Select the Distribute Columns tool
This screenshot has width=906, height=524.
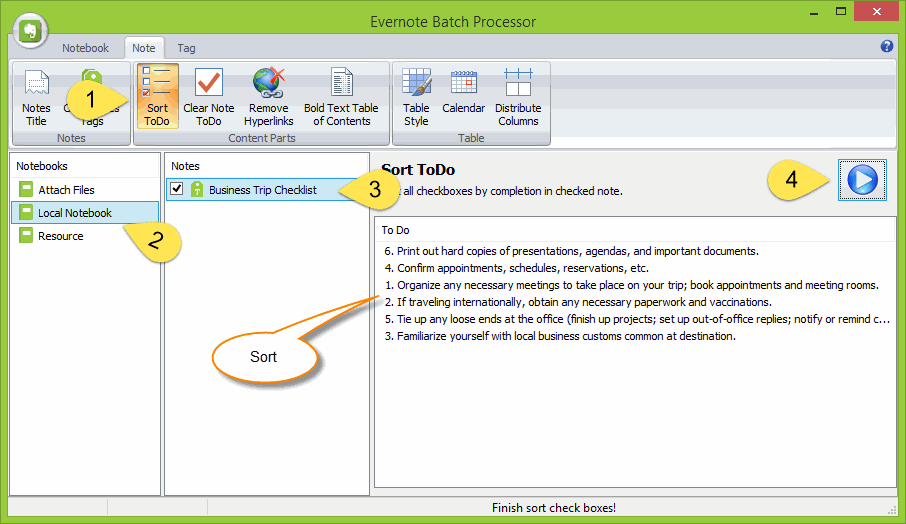[518, 96]
